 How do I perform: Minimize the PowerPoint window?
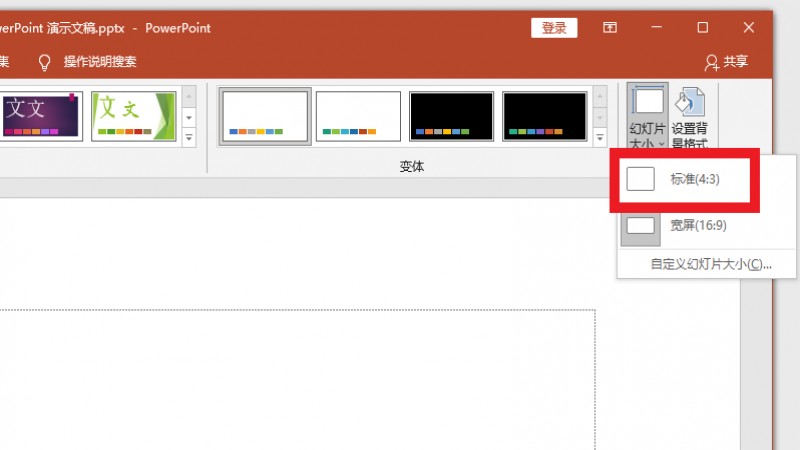click(657, 28)
